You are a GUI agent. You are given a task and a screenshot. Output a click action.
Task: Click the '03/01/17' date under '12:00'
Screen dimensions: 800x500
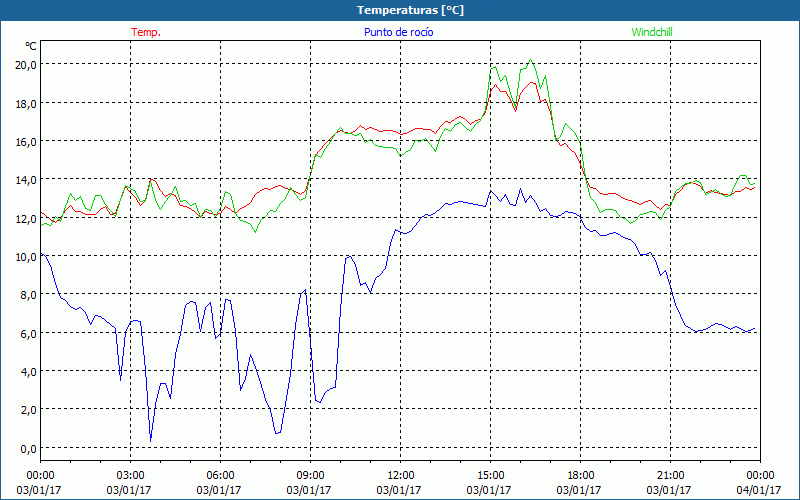399,490
